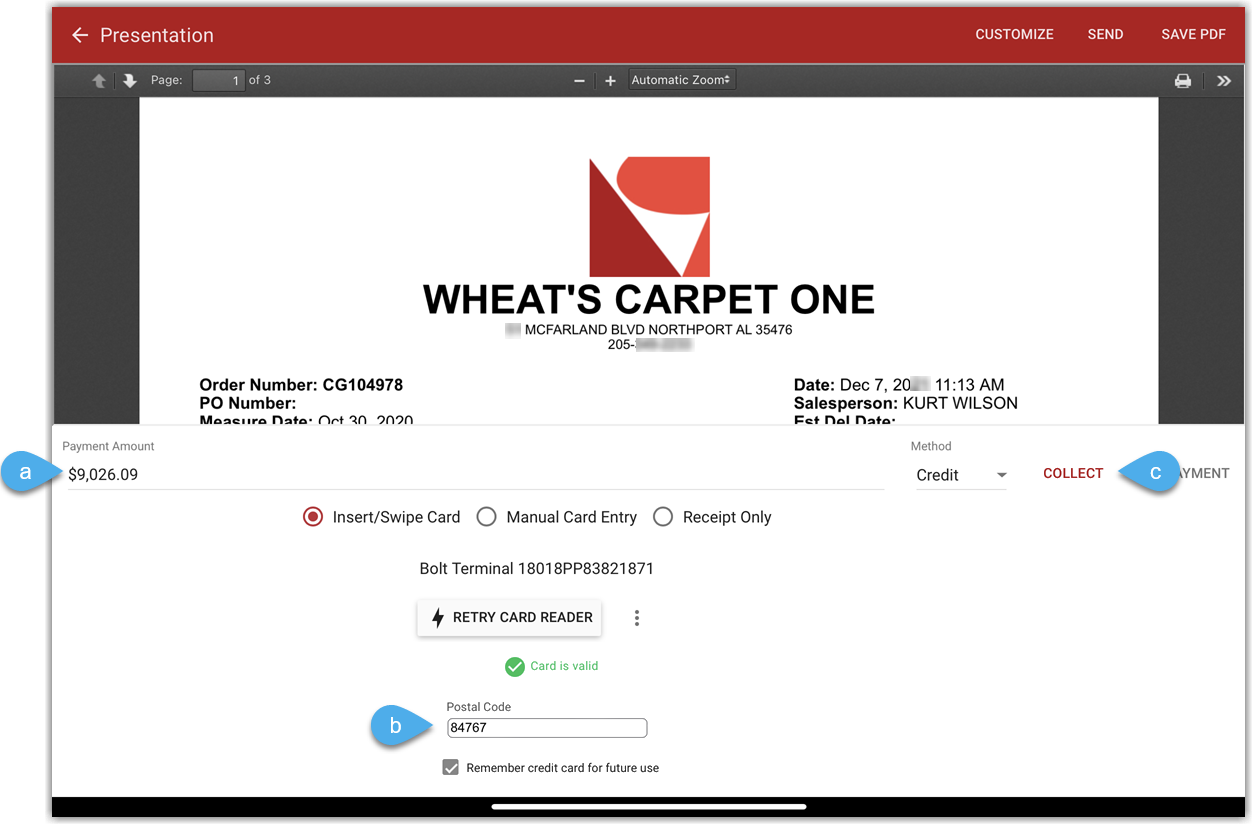The height and width of the screenshot is (825, 1253).
Task: Click RETRY CARD READER button
Action: coord(509,618)
